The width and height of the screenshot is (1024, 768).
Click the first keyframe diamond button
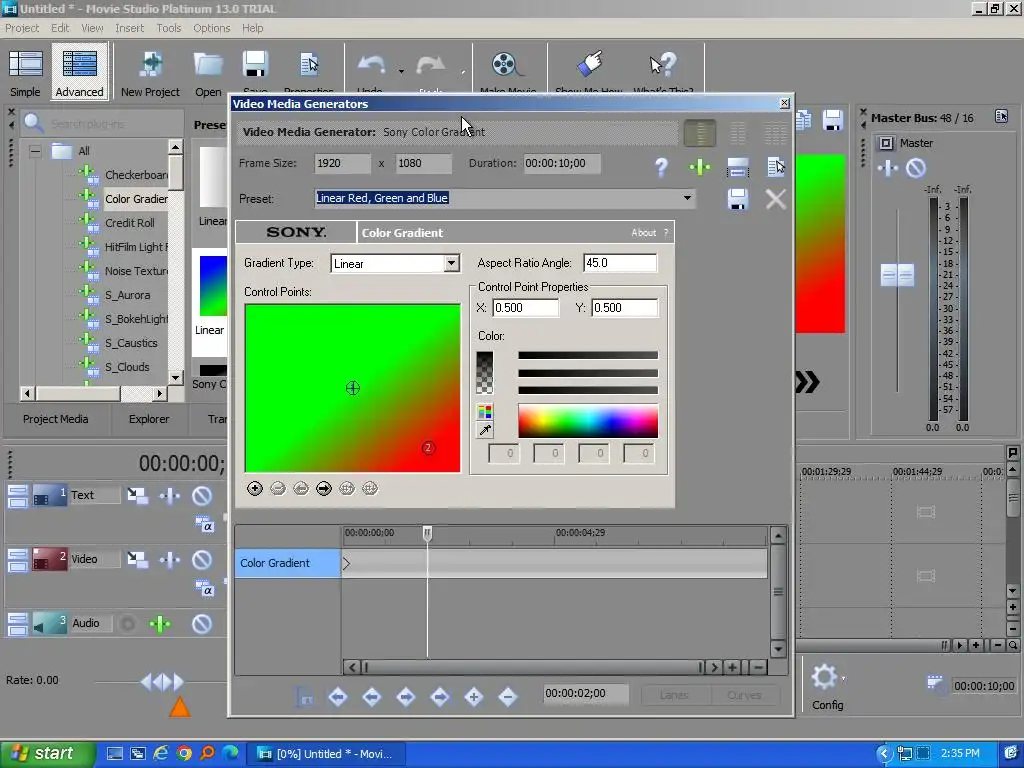tap(338, 697)
